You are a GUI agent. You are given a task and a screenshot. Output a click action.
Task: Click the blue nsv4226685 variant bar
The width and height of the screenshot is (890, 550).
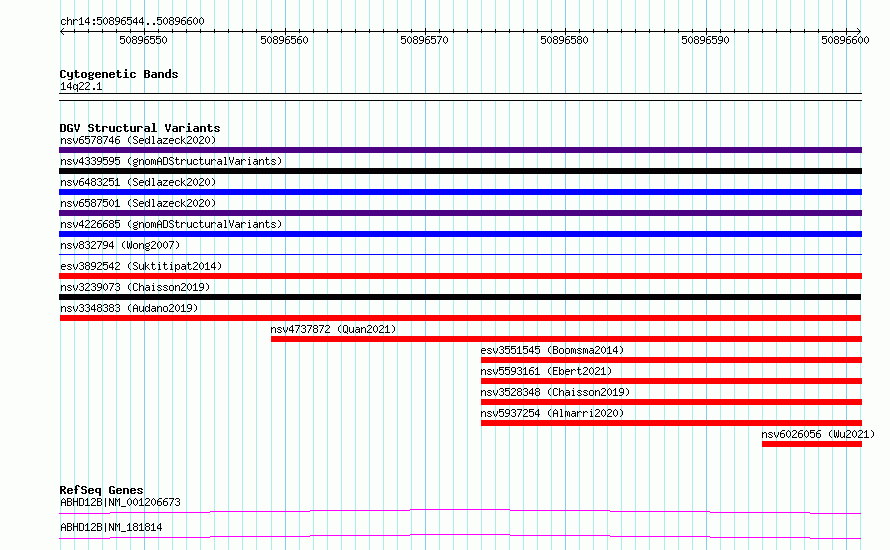(x=460, y=234)
